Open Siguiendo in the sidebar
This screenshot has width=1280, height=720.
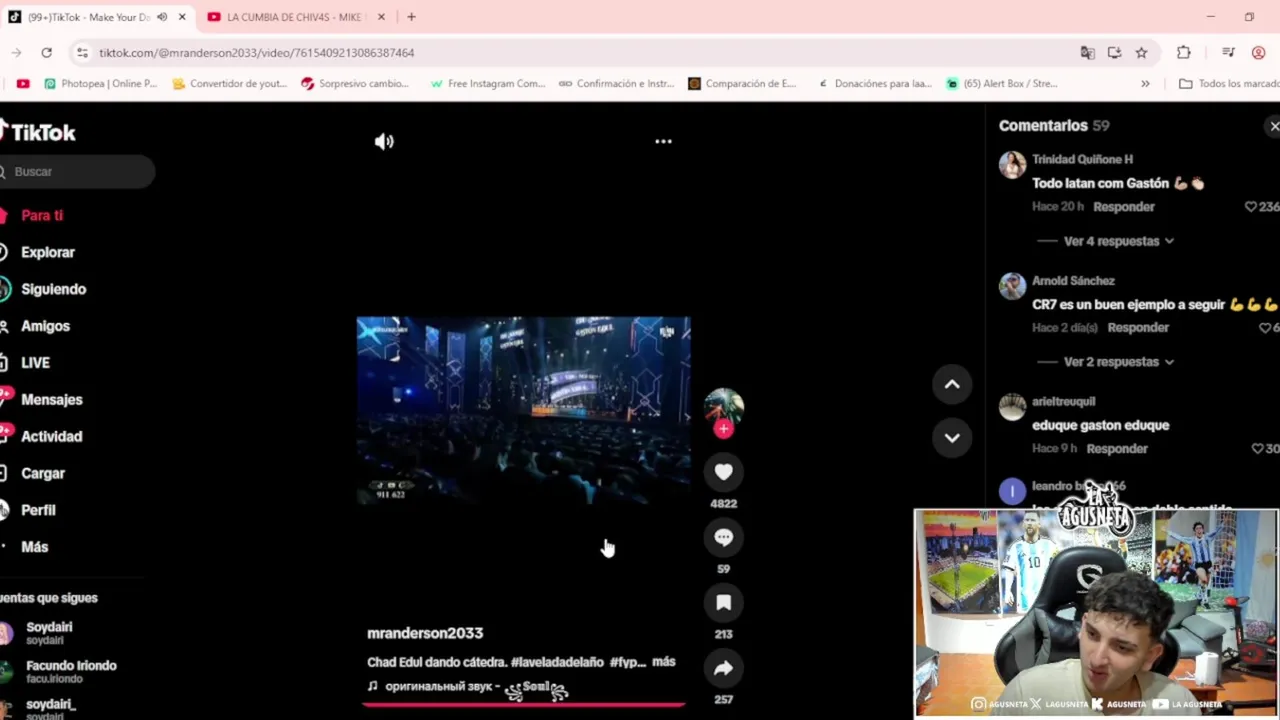(53, 289)
